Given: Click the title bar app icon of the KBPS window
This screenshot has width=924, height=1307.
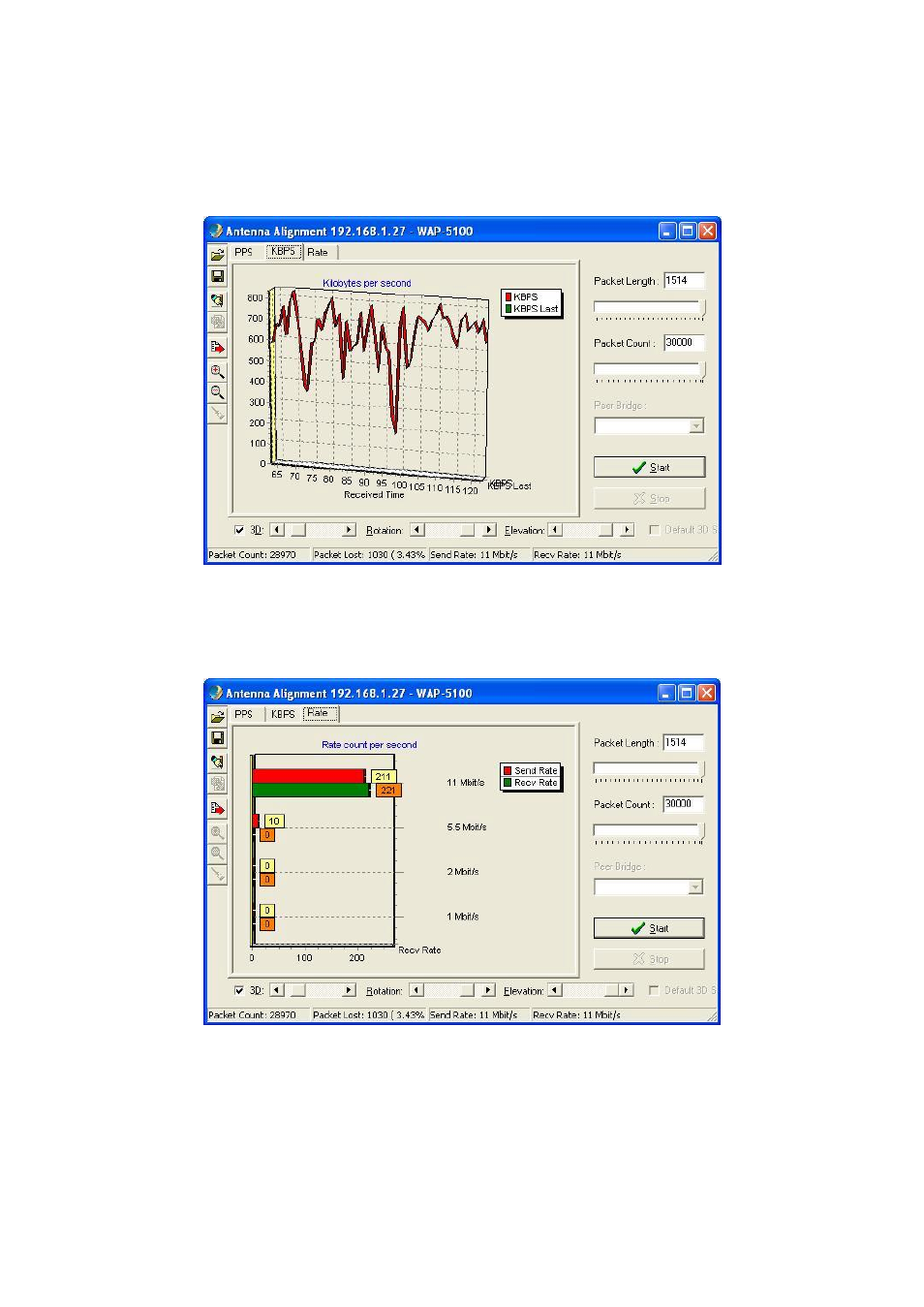Looking at the screenshot, I should coord(216,231).
